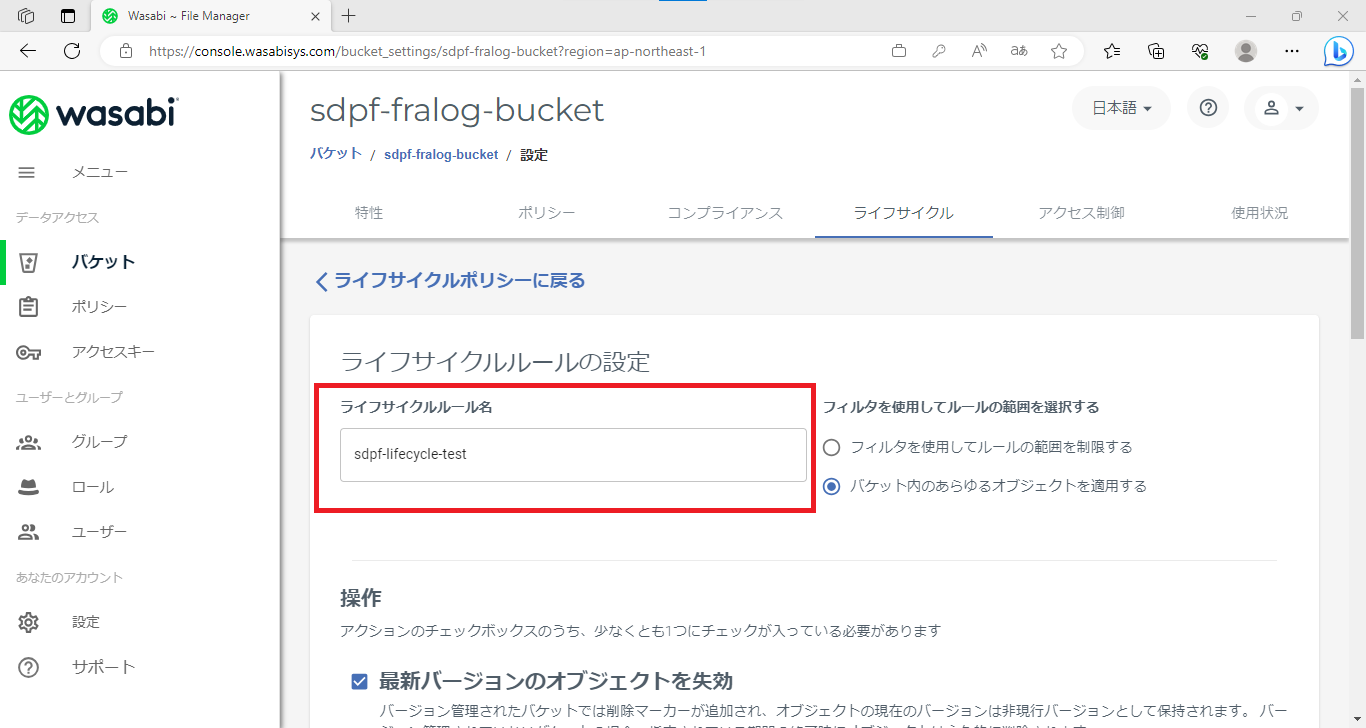
Task: Uncheck 最新バージョンのオブジェクトを失効 checkbox
Action: point(360,682)
